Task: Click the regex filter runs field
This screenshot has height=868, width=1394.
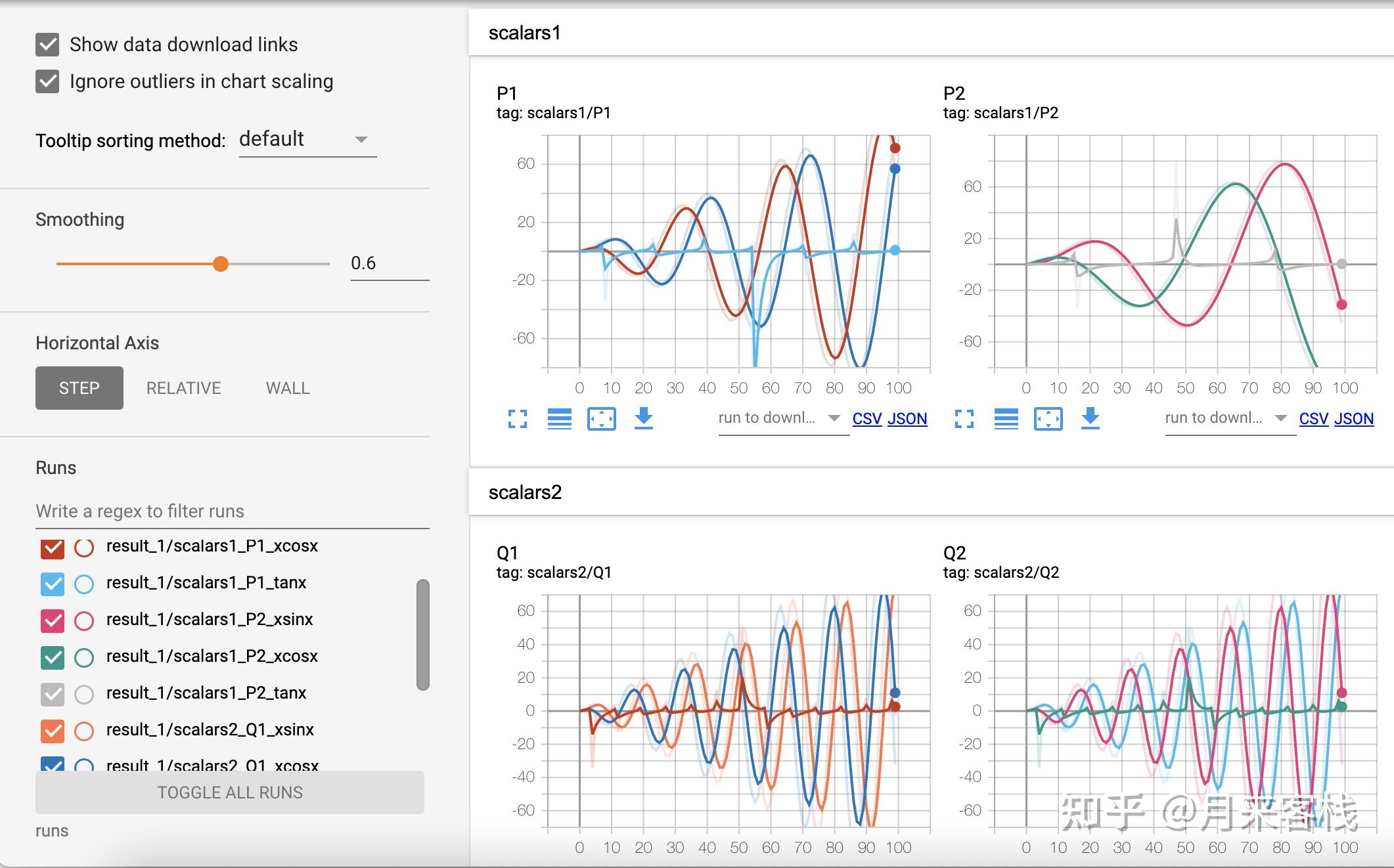Action: click(x=232, y=511)
